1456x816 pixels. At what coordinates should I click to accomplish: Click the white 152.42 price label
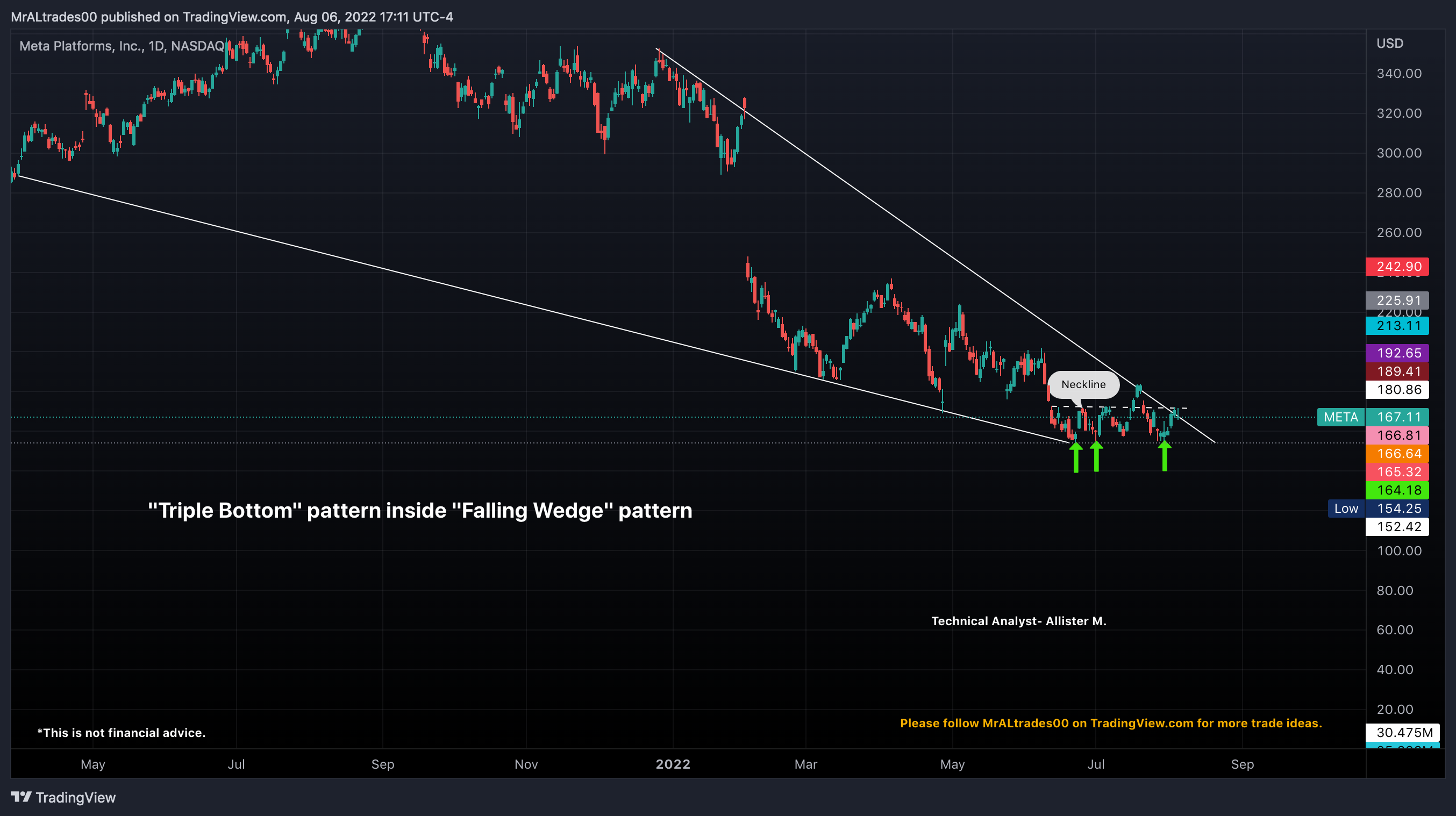click(x=1397, y=527)
